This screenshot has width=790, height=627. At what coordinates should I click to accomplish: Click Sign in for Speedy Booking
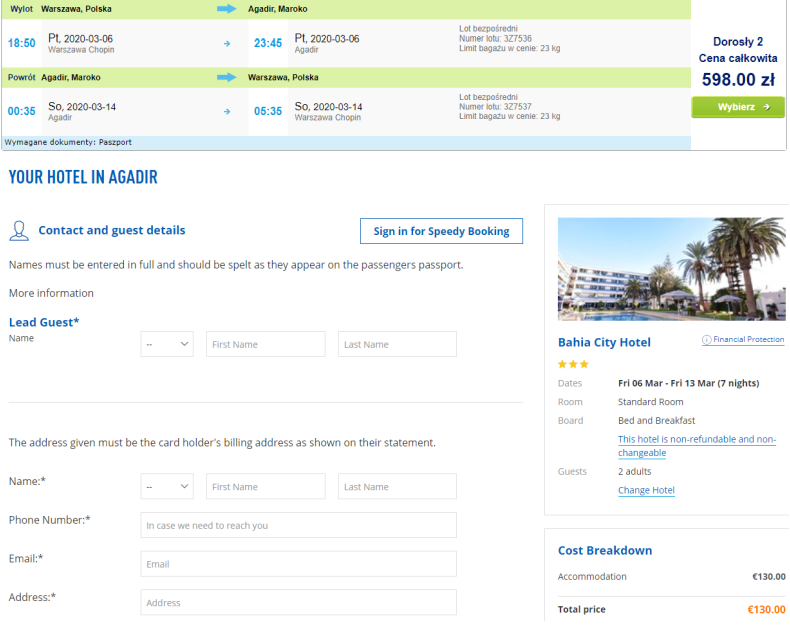coord(441,231)
